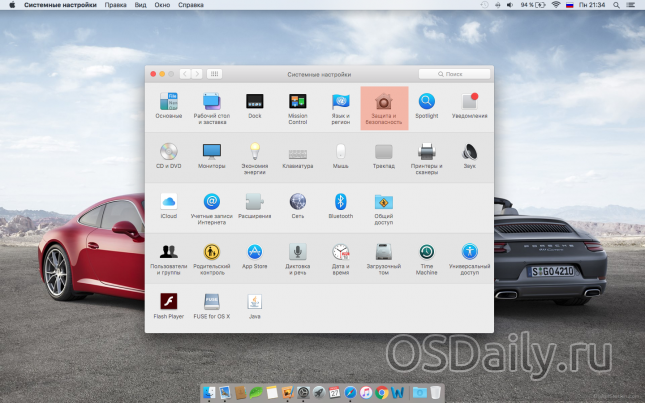Open the Правка menu
Screen dimensions: 645x403
(x=115, y=5)
